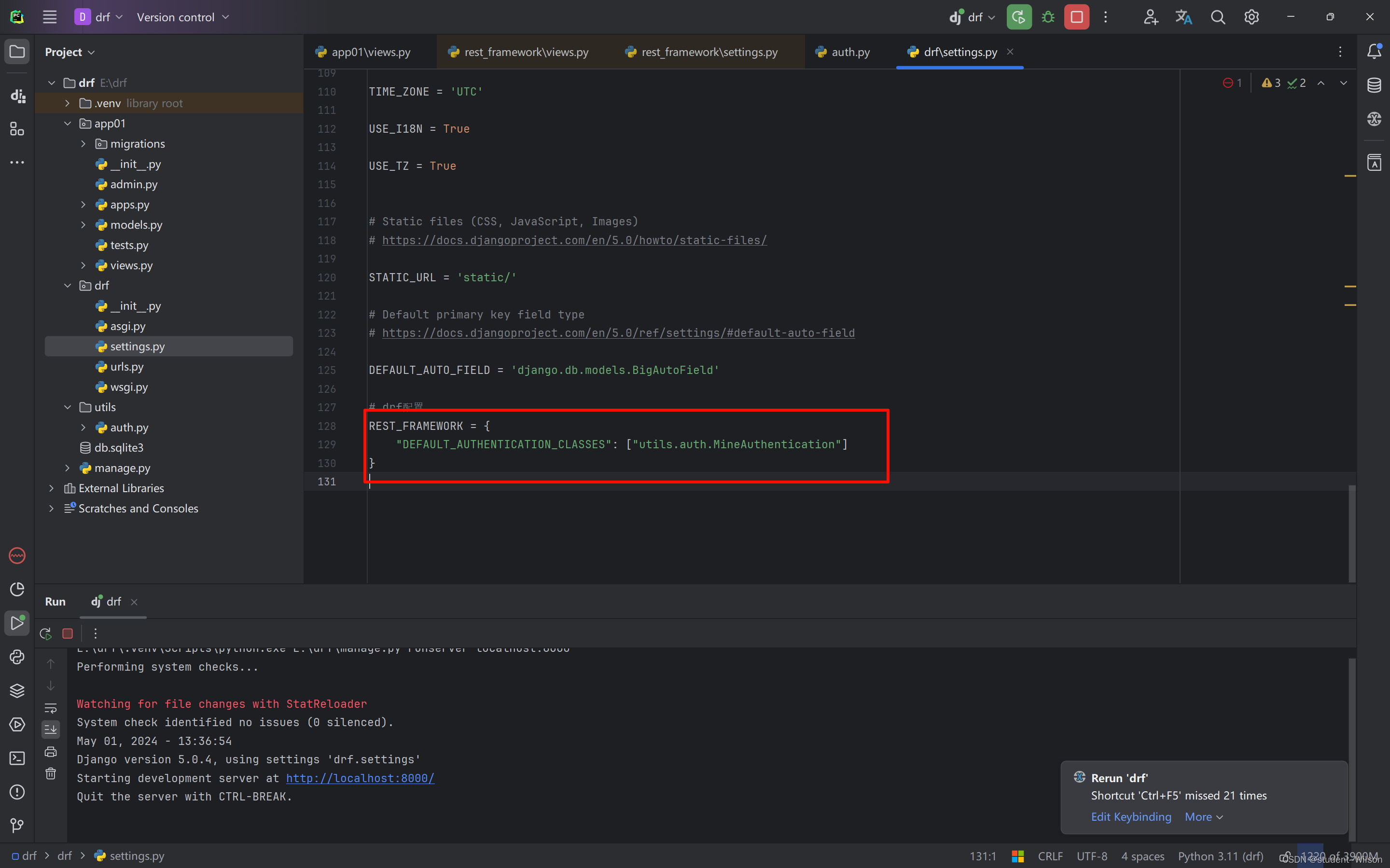Viewport: 1390px width, 868px height.
Task: Open the translation plugin icon
Action: coord(1183,17)
